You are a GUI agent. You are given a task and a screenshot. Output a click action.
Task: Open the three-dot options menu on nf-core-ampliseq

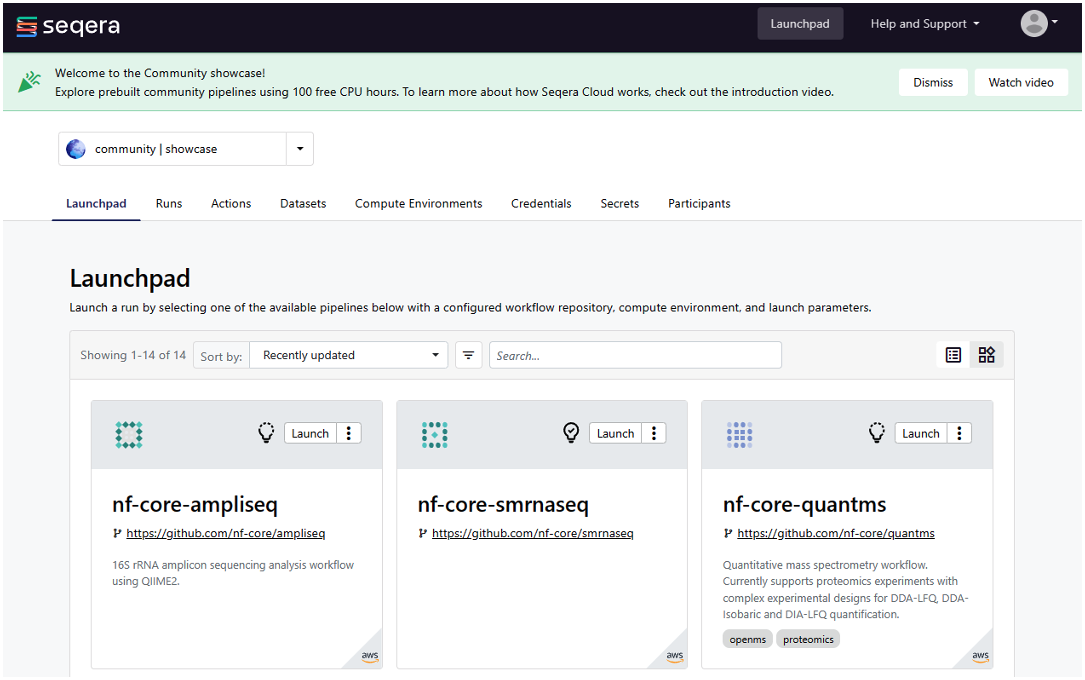tap(348, 432)
